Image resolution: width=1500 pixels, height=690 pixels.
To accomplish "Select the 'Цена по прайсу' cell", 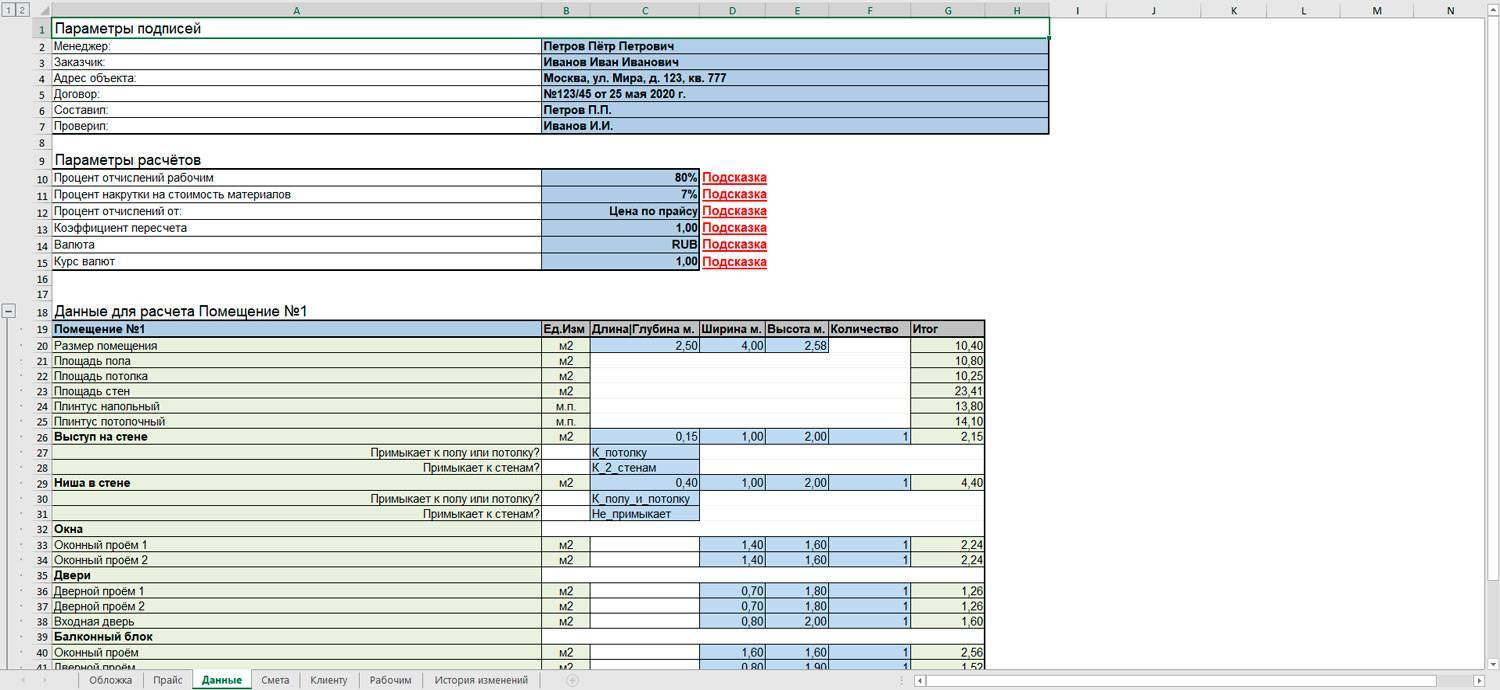I will pos(620,211).
